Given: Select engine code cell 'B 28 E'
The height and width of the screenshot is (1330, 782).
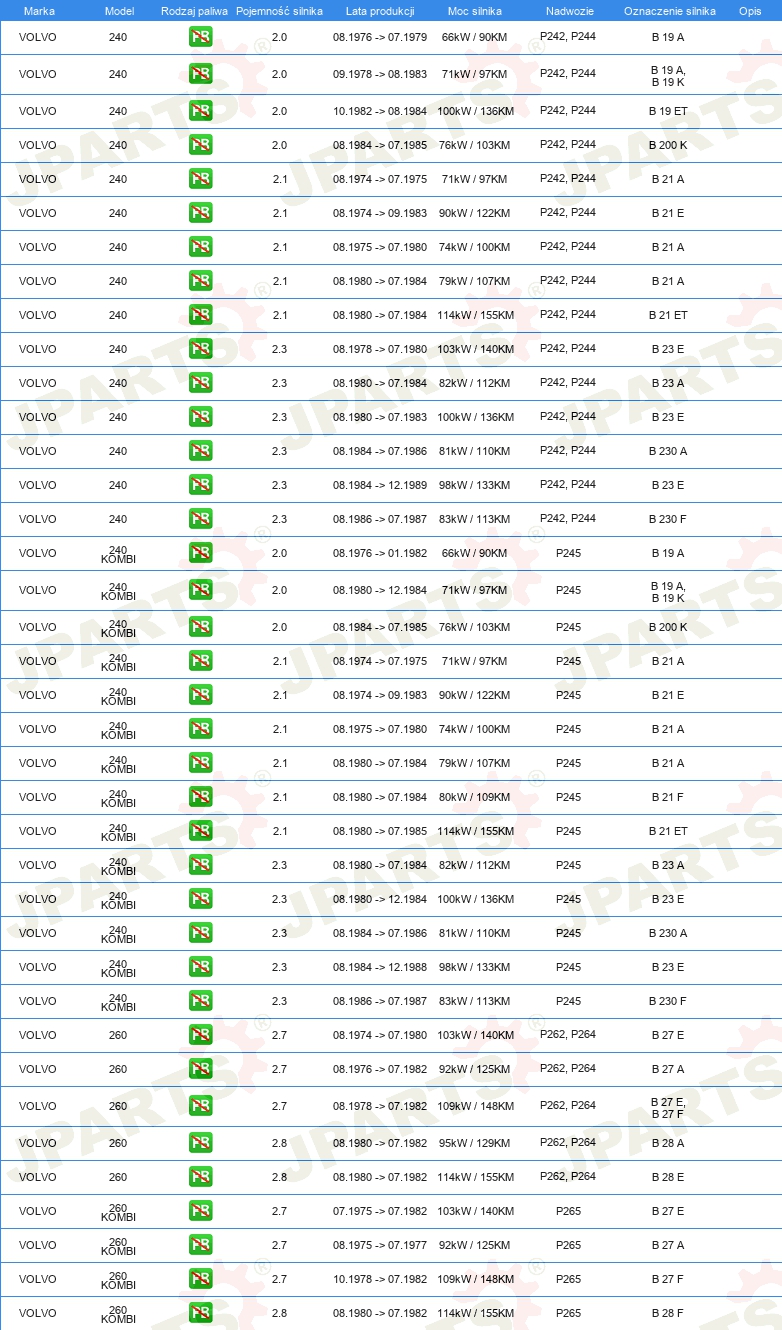Looking at the screenshot, I should pyautogui.click(x=668, y=1177).
